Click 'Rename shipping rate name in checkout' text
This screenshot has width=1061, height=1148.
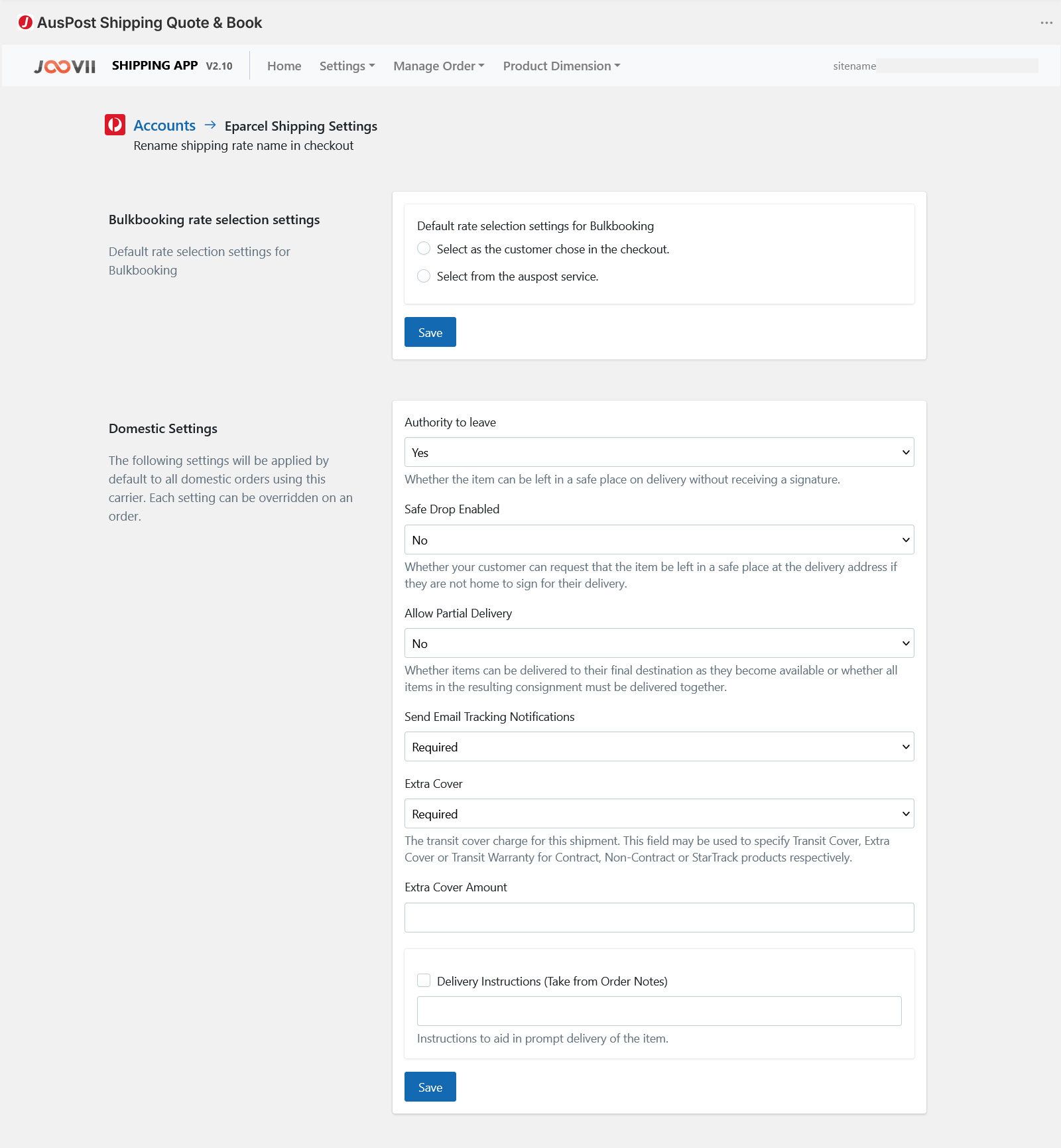tap(243, 145)
